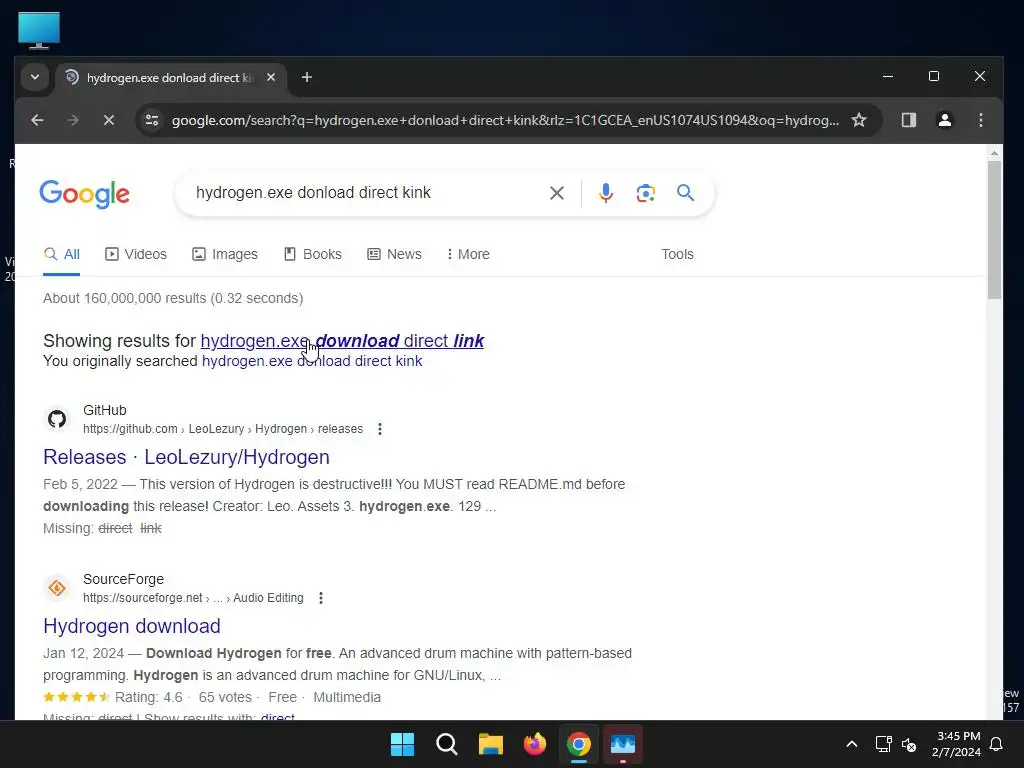Click the blue magnifier search button

pyautogui.click(x=685, y=193)
